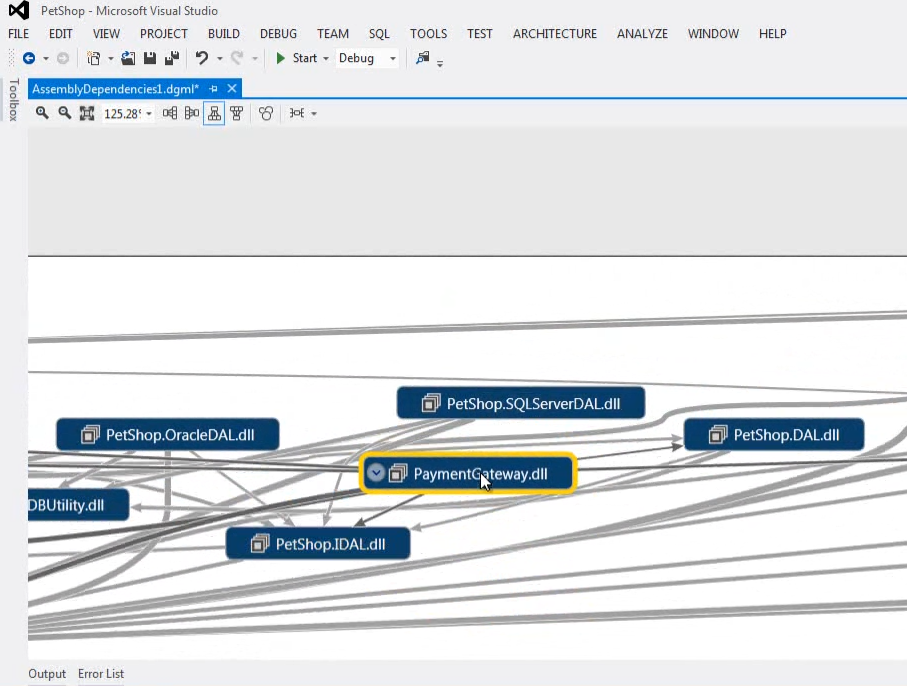
Task: Open the FILE menu
Action: pos(19,34)
